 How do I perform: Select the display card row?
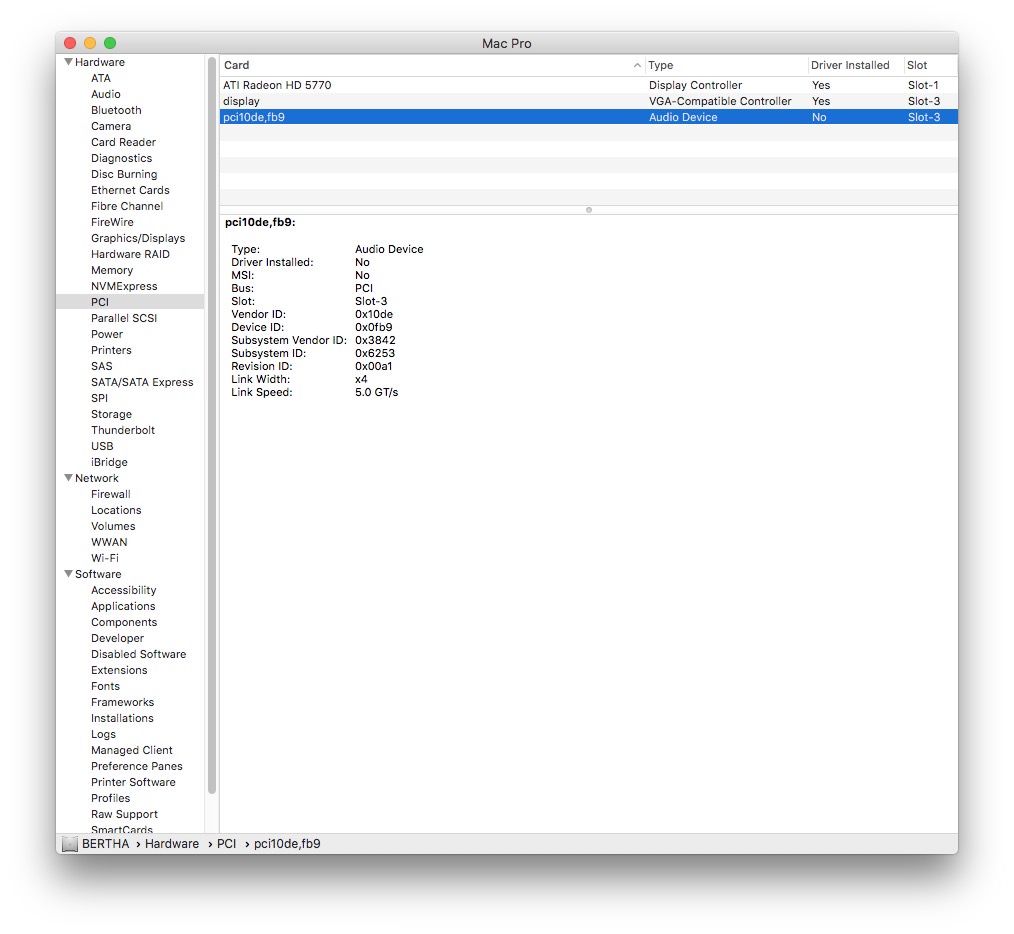588,102
